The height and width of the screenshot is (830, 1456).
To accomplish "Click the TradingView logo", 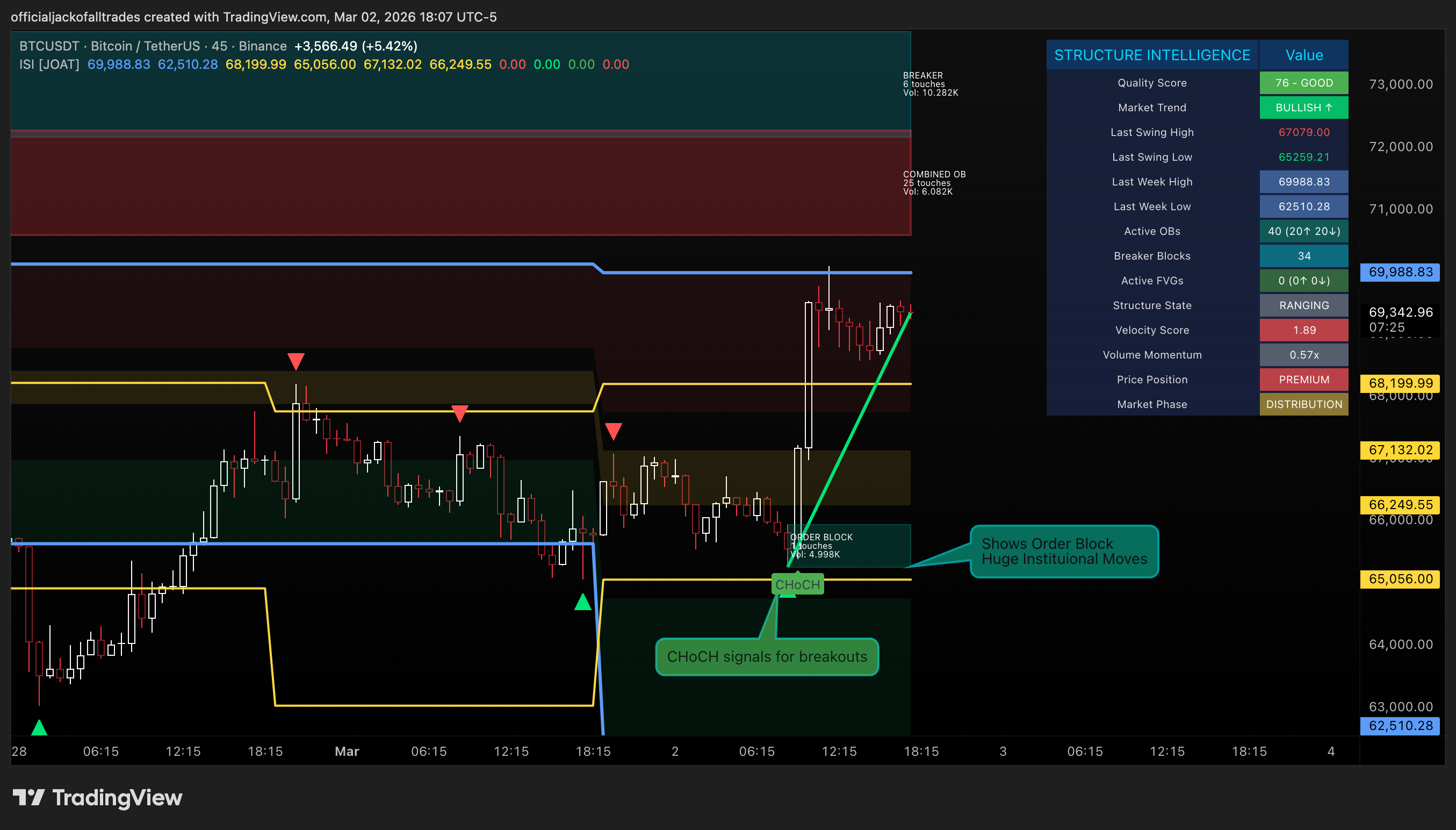I will point(97,797).
